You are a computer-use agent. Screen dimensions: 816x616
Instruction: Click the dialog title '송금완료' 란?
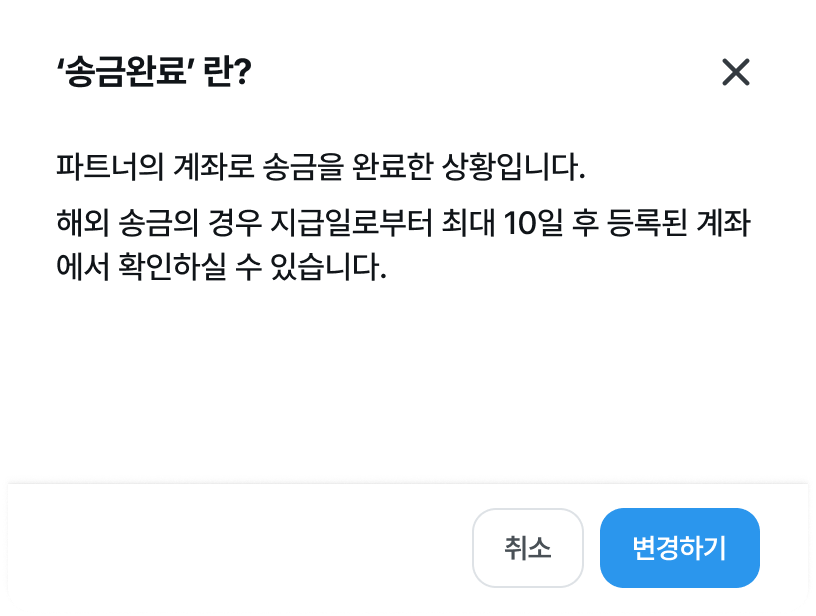click(x=153, y=73)
